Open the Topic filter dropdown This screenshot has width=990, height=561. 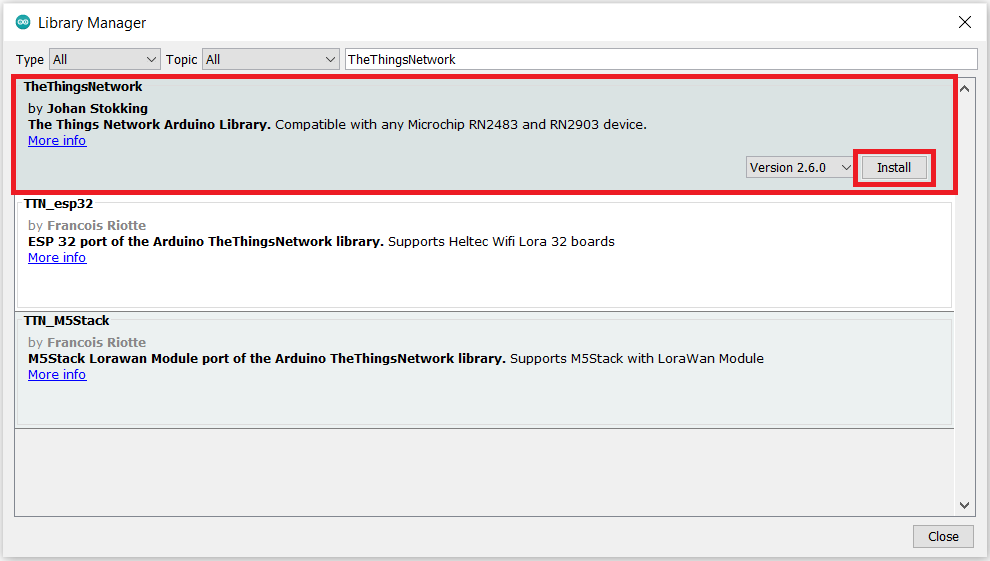[x=270, y=59]
